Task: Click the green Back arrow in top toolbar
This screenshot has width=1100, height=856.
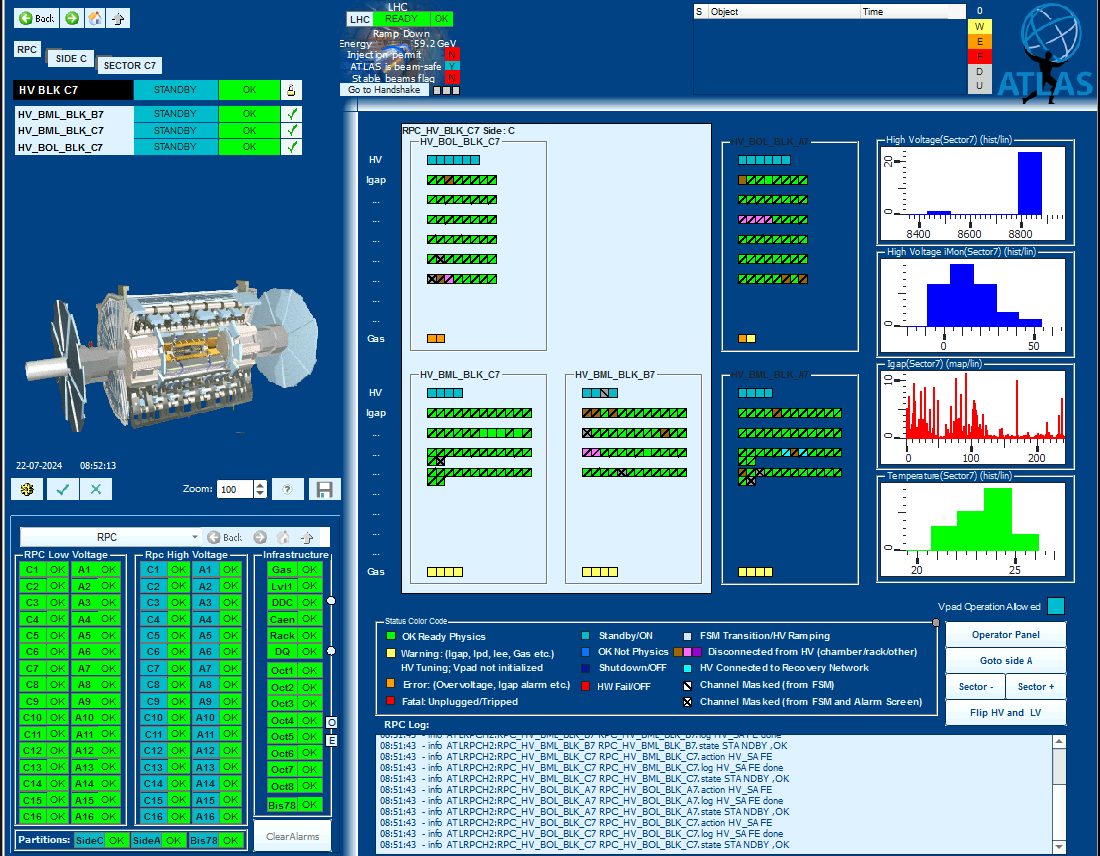Action: (36, 18)
